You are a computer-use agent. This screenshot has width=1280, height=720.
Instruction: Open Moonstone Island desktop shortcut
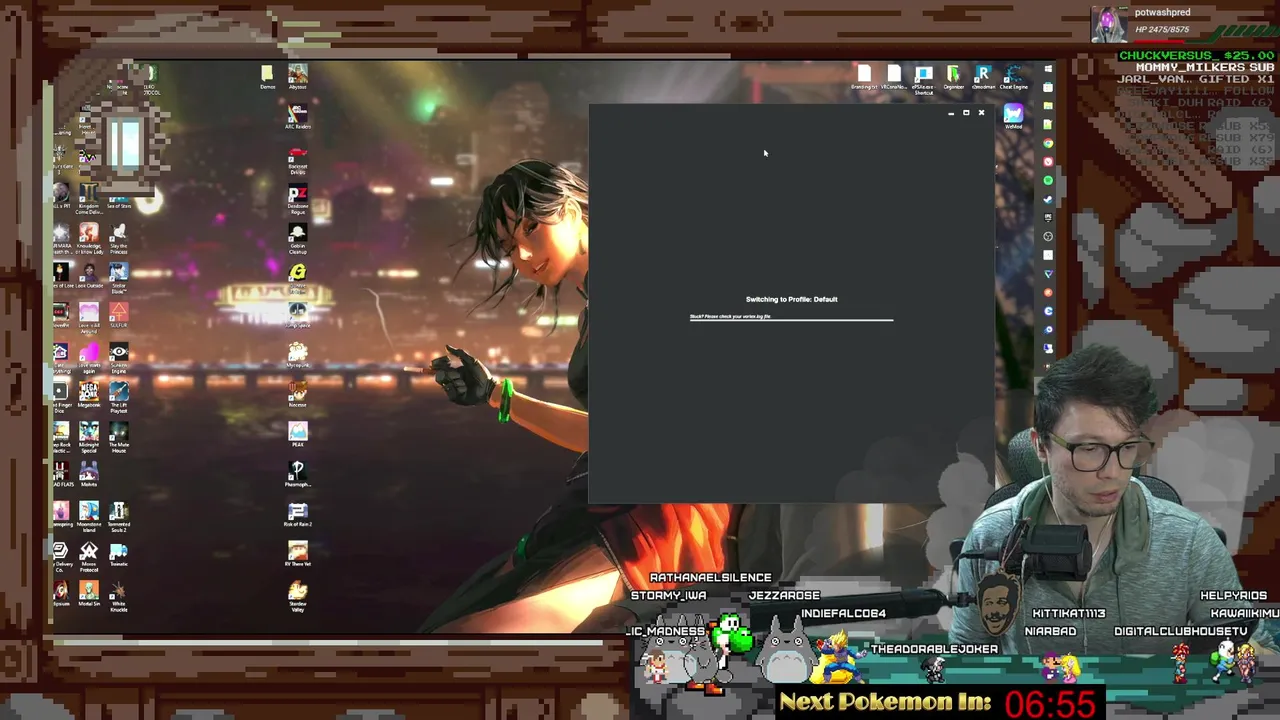pos(89,516)
